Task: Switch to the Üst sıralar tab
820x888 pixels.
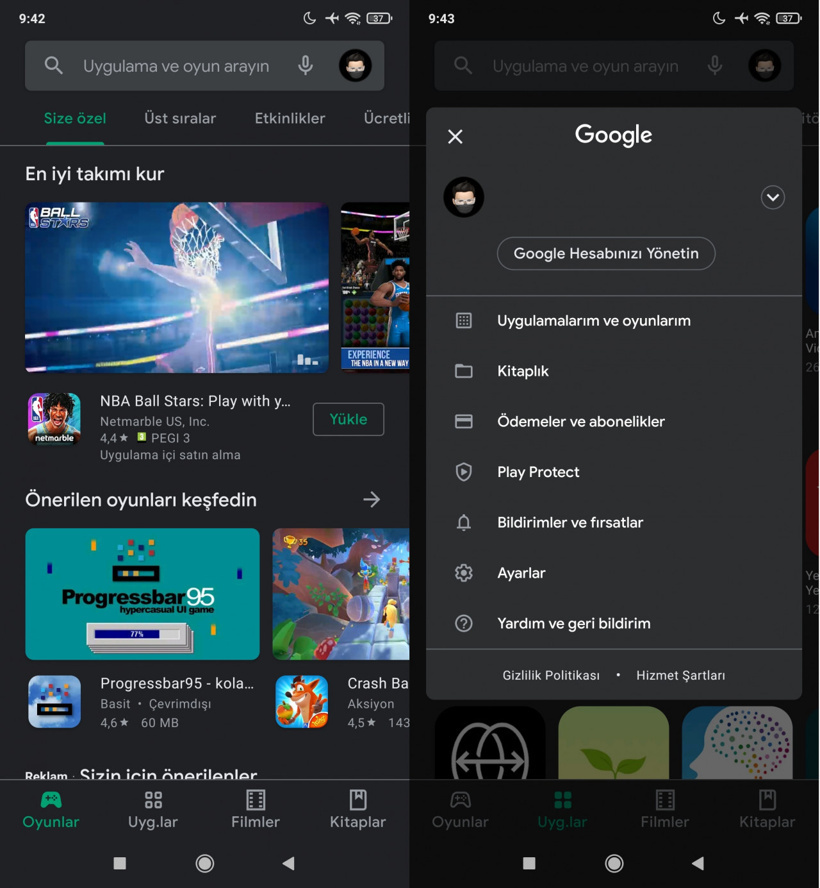Action: [x=179, y=118]
